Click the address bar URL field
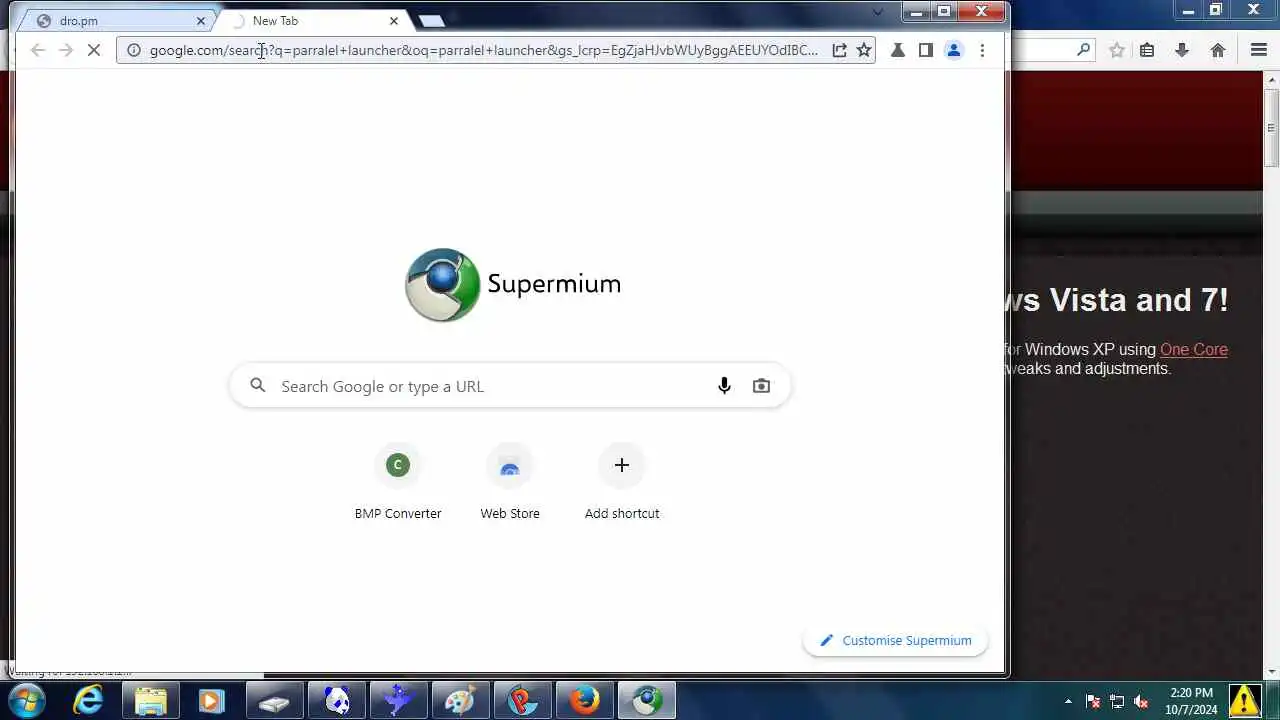This screenshot has height=720, width=1280. point(484,50)
